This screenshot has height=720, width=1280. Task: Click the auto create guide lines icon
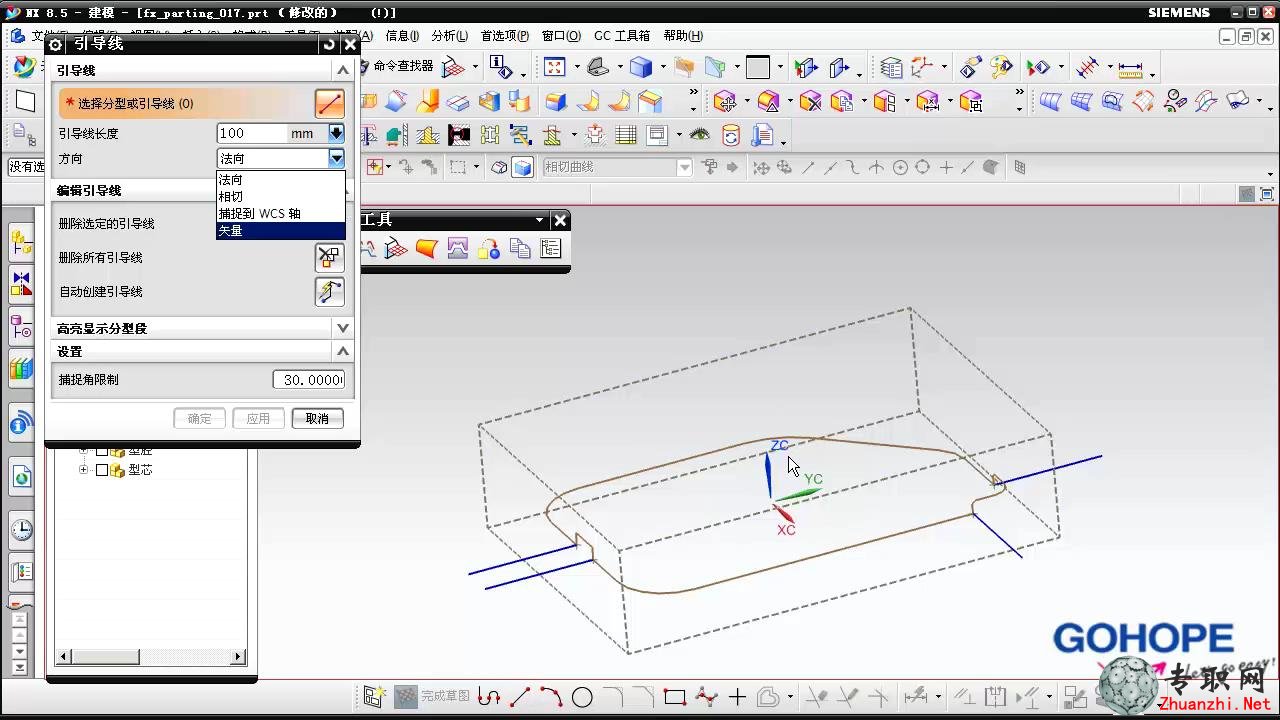click(329, 291)
